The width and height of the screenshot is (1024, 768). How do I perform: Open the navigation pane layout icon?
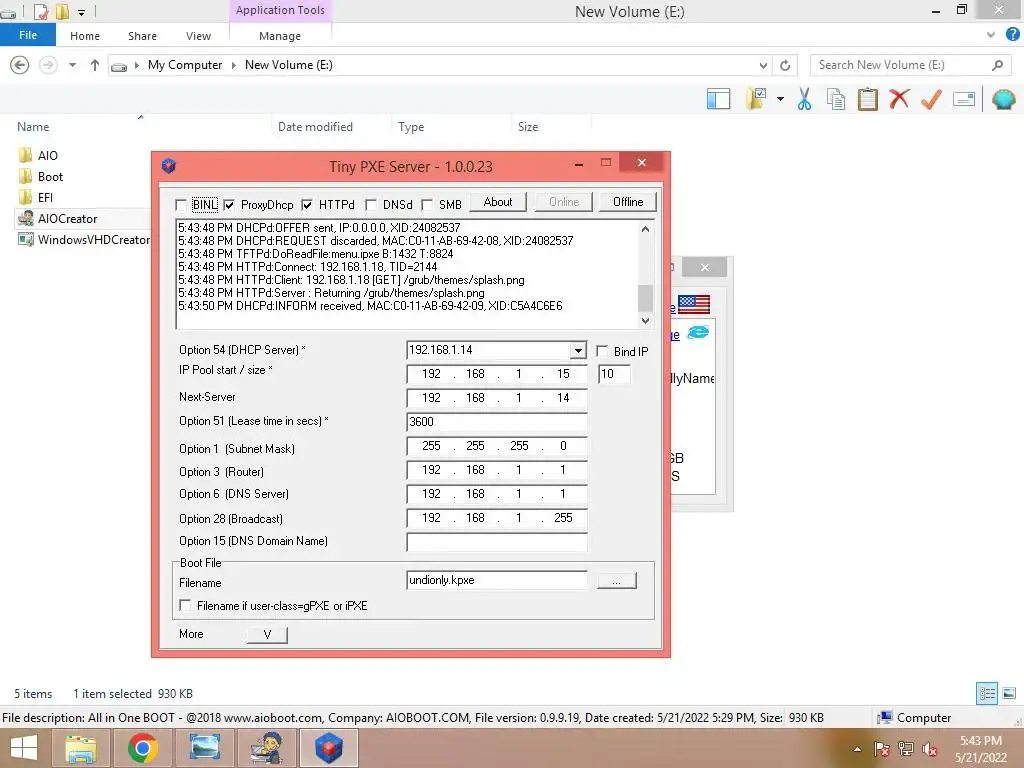point(718,99)
